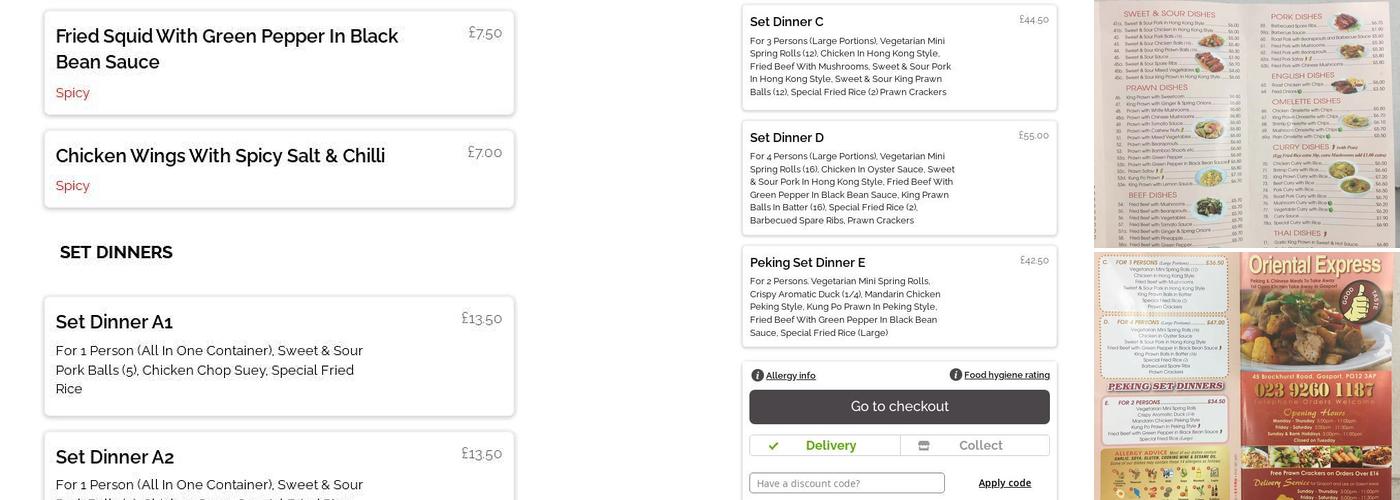Viewport: 1400px width, 500px height.
Task: Choose Peking Set Dinner E
Action: click(899, 296)
